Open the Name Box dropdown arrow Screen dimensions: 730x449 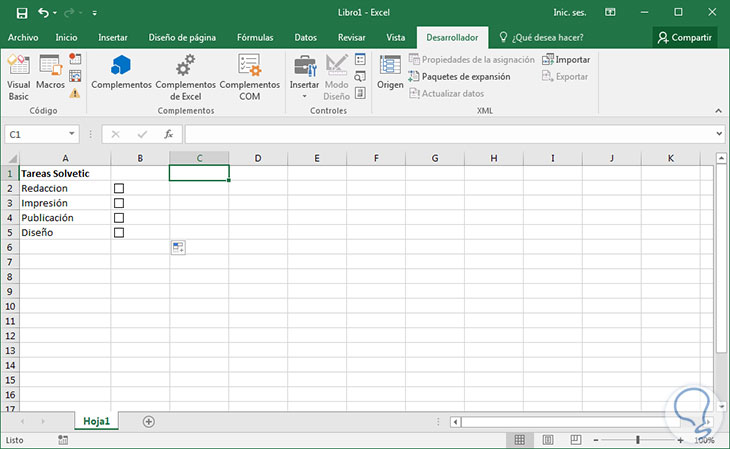click(72, 134)
